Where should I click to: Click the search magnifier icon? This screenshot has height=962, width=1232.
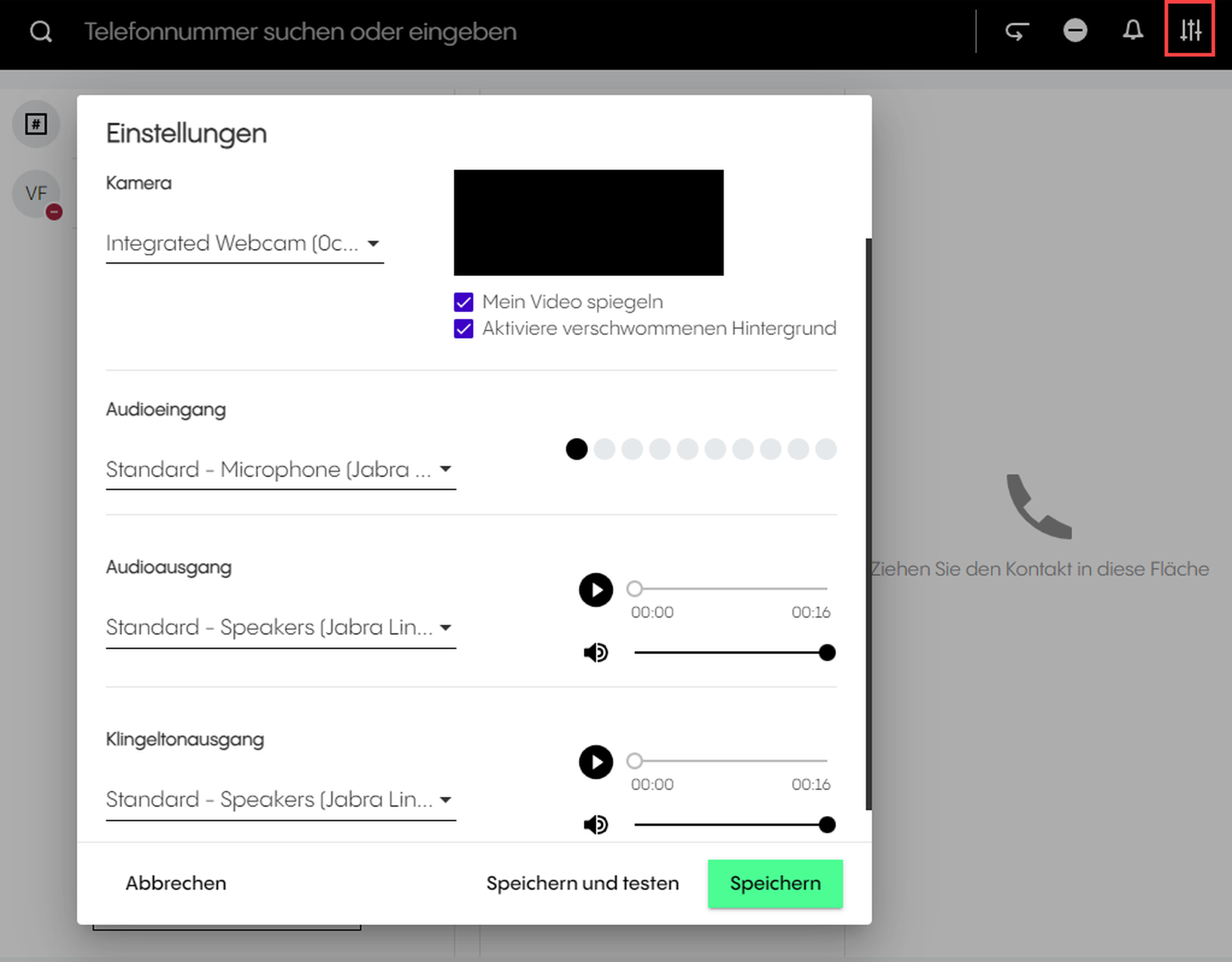[41, 31]
